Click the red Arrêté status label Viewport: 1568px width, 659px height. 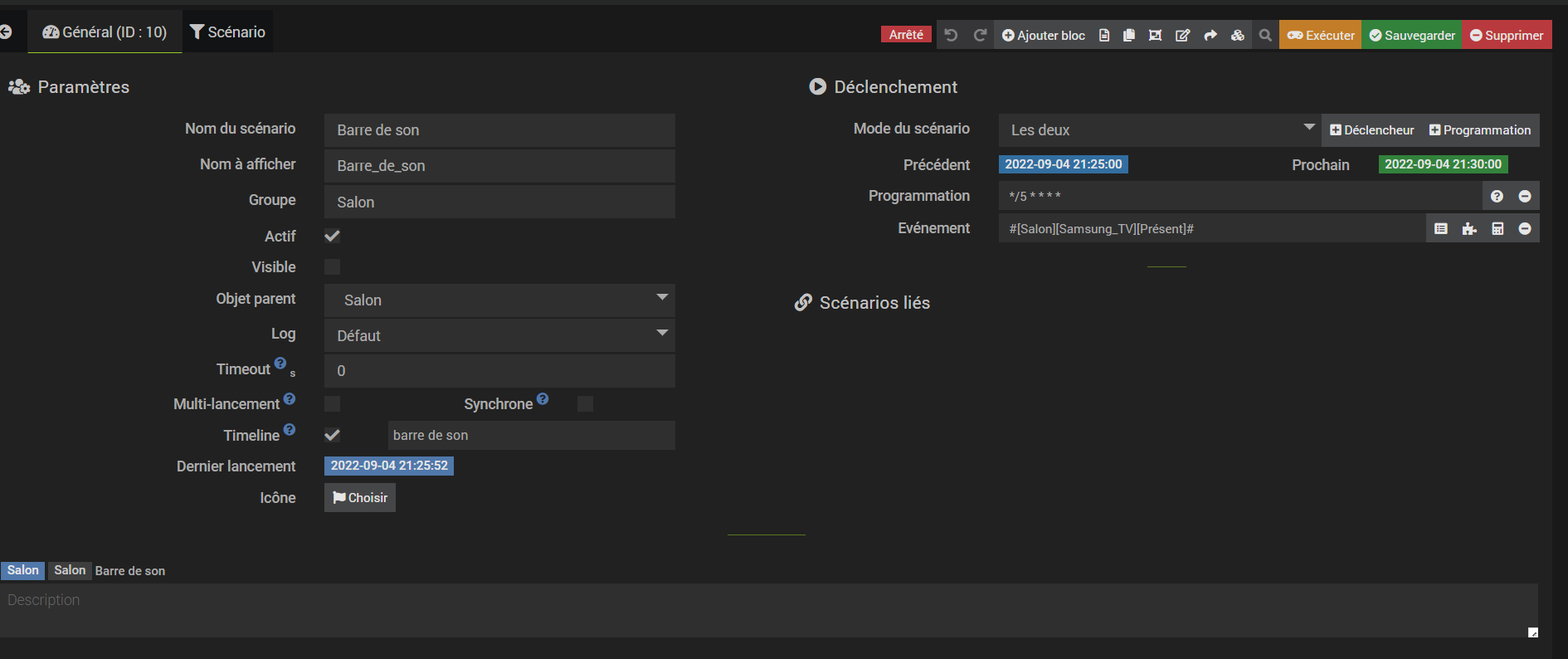coord(906,34)
